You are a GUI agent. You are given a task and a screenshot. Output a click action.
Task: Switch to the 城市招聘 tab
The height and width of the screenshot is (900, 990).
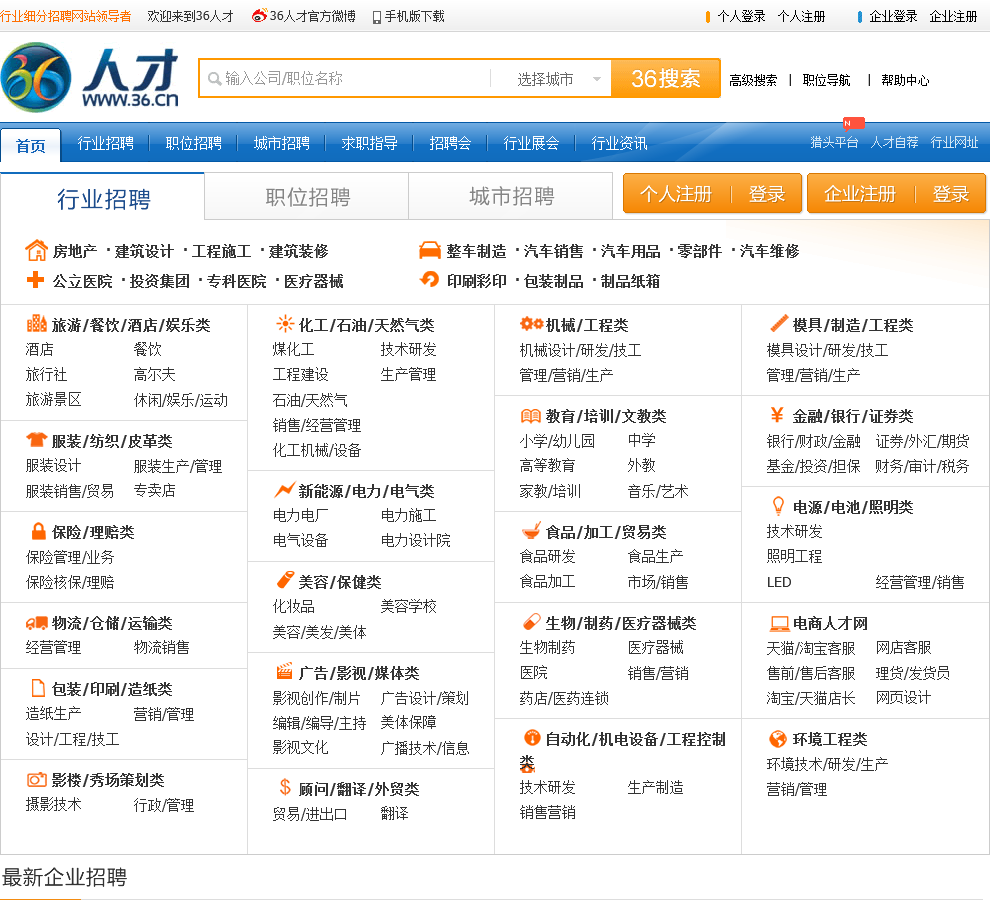coord(511,196)
